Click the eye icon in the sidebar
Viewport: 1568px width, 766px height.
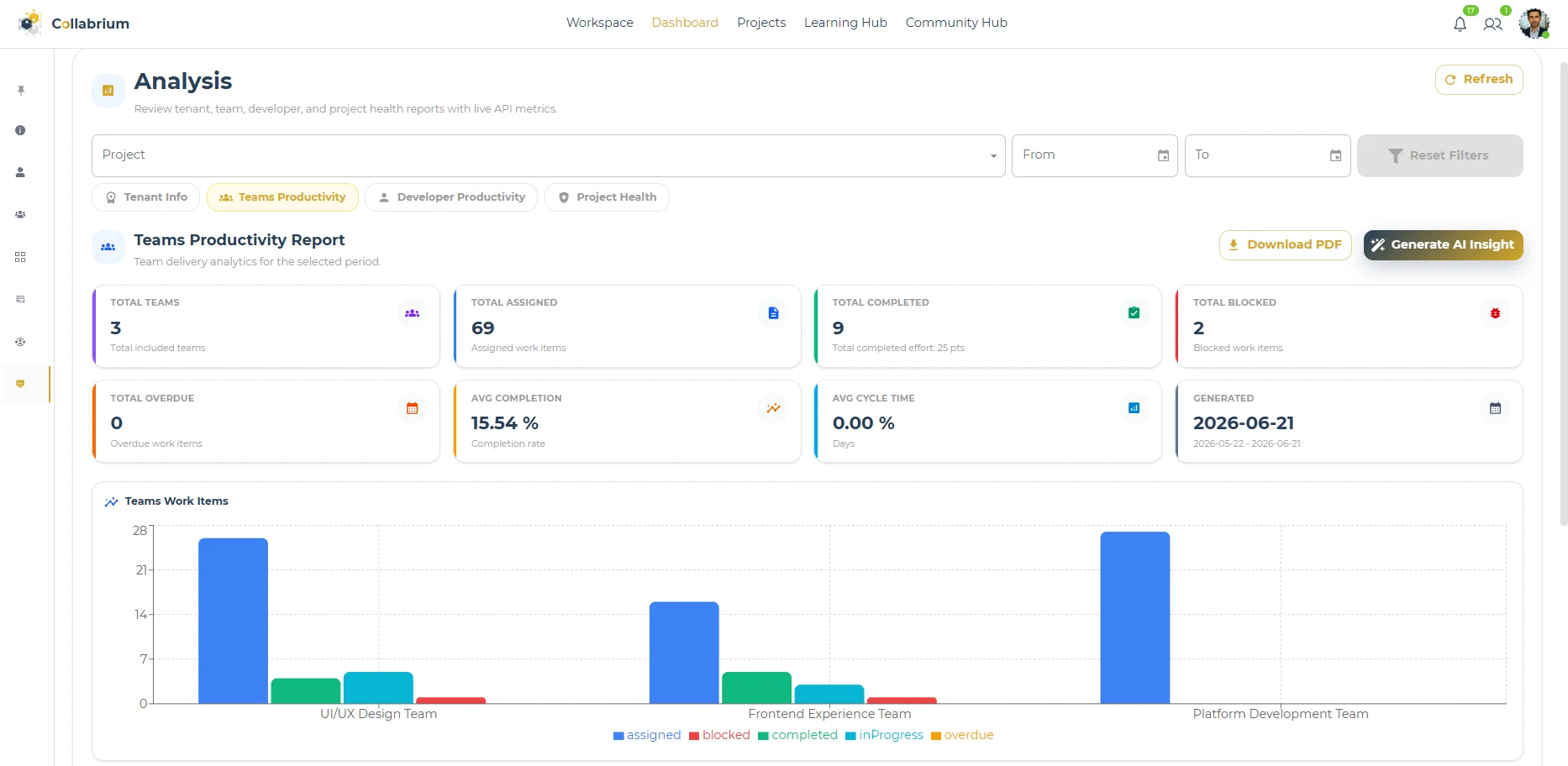pyautogui.click(x=20, y=342)
